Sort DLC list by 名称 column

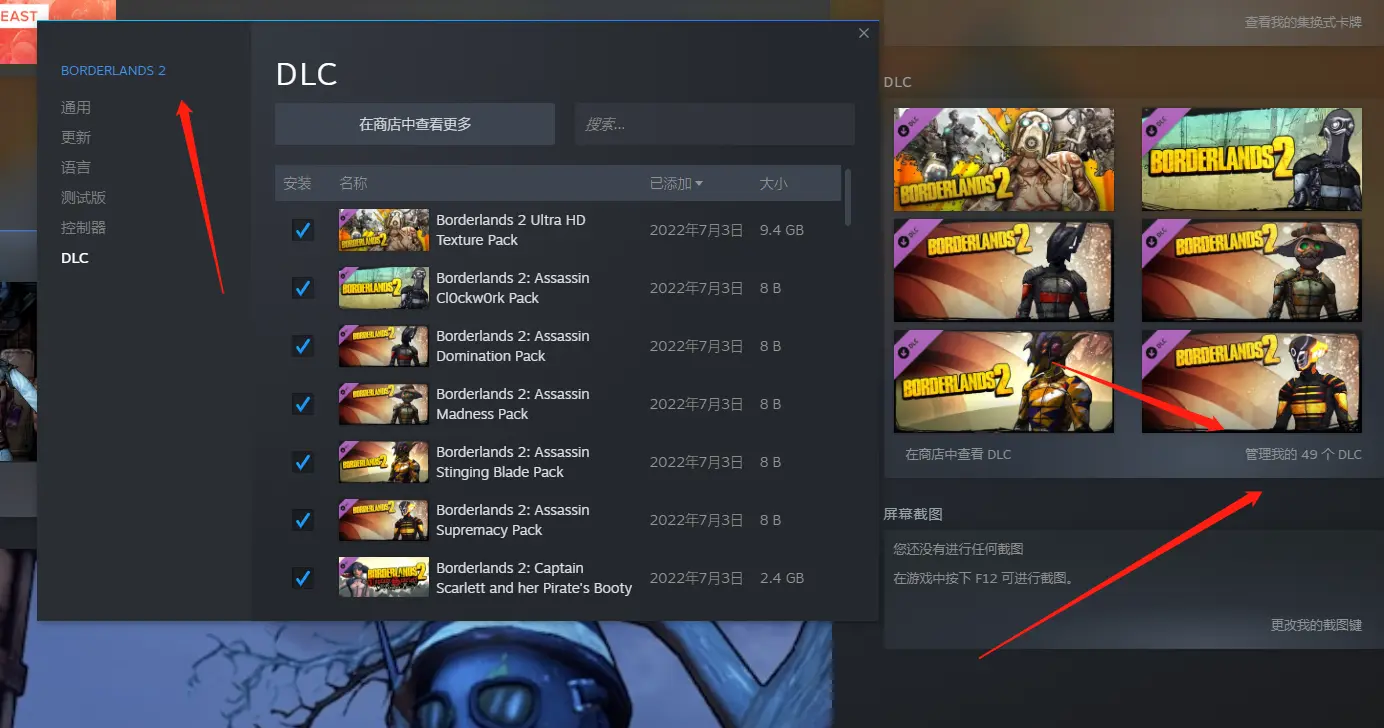[x=353, y=184]
